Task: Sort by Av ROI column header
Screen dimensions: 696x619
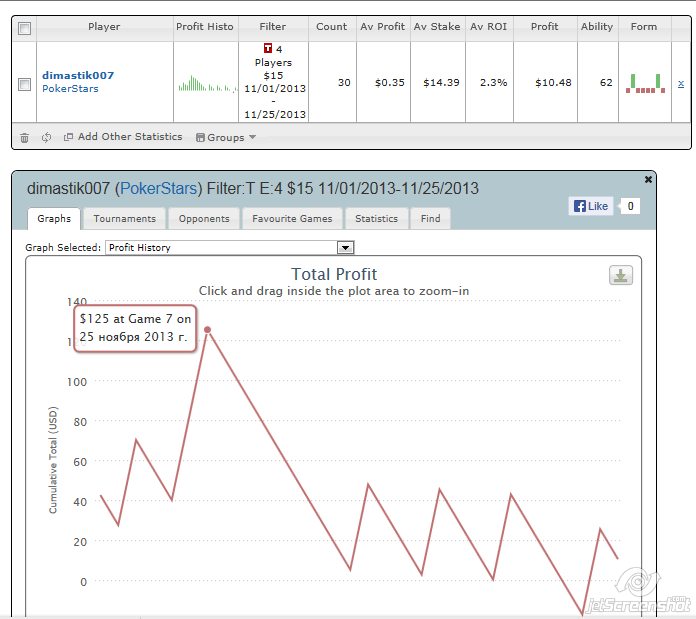Action: (489, 27)
